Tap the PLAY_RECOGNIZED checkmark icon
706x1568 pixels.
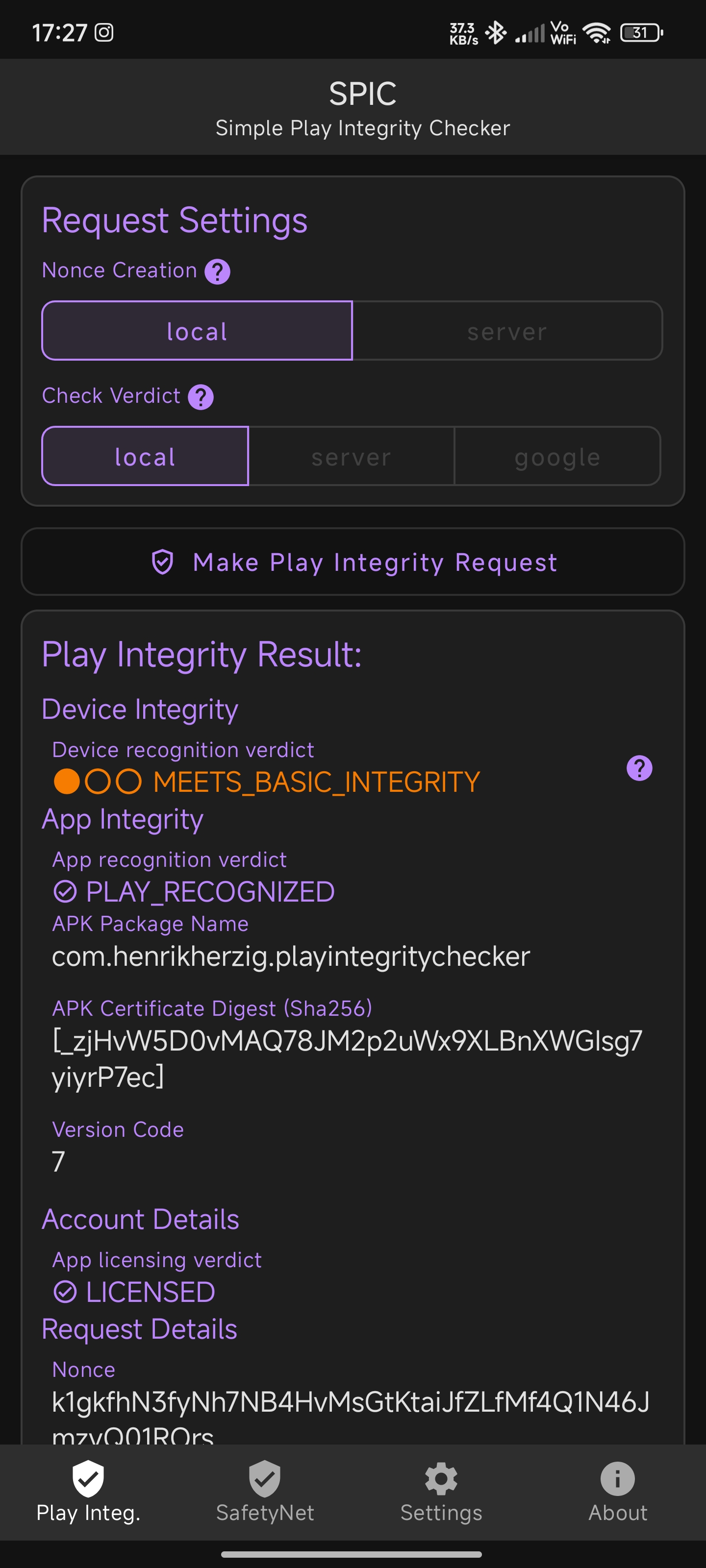[x=65, y=892]
